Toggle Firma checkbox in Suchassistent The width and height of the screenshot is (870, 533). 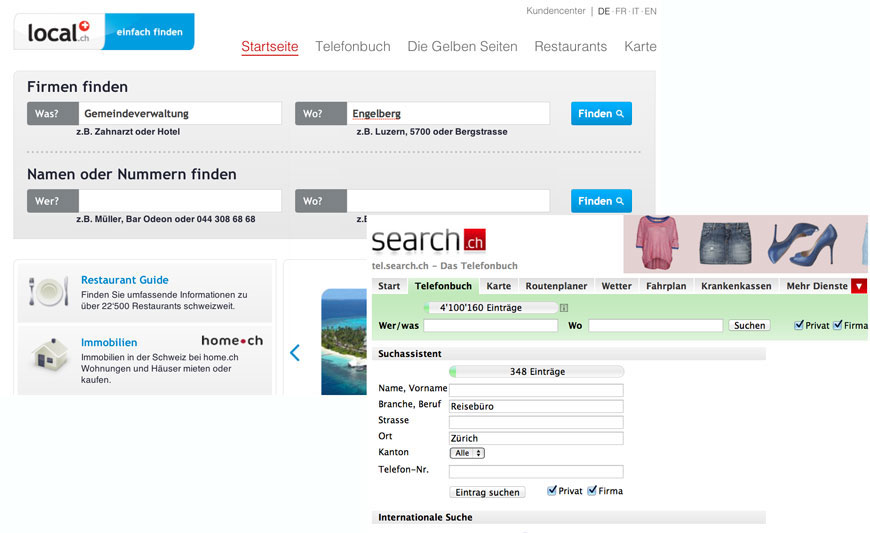[x=592, y=490]
